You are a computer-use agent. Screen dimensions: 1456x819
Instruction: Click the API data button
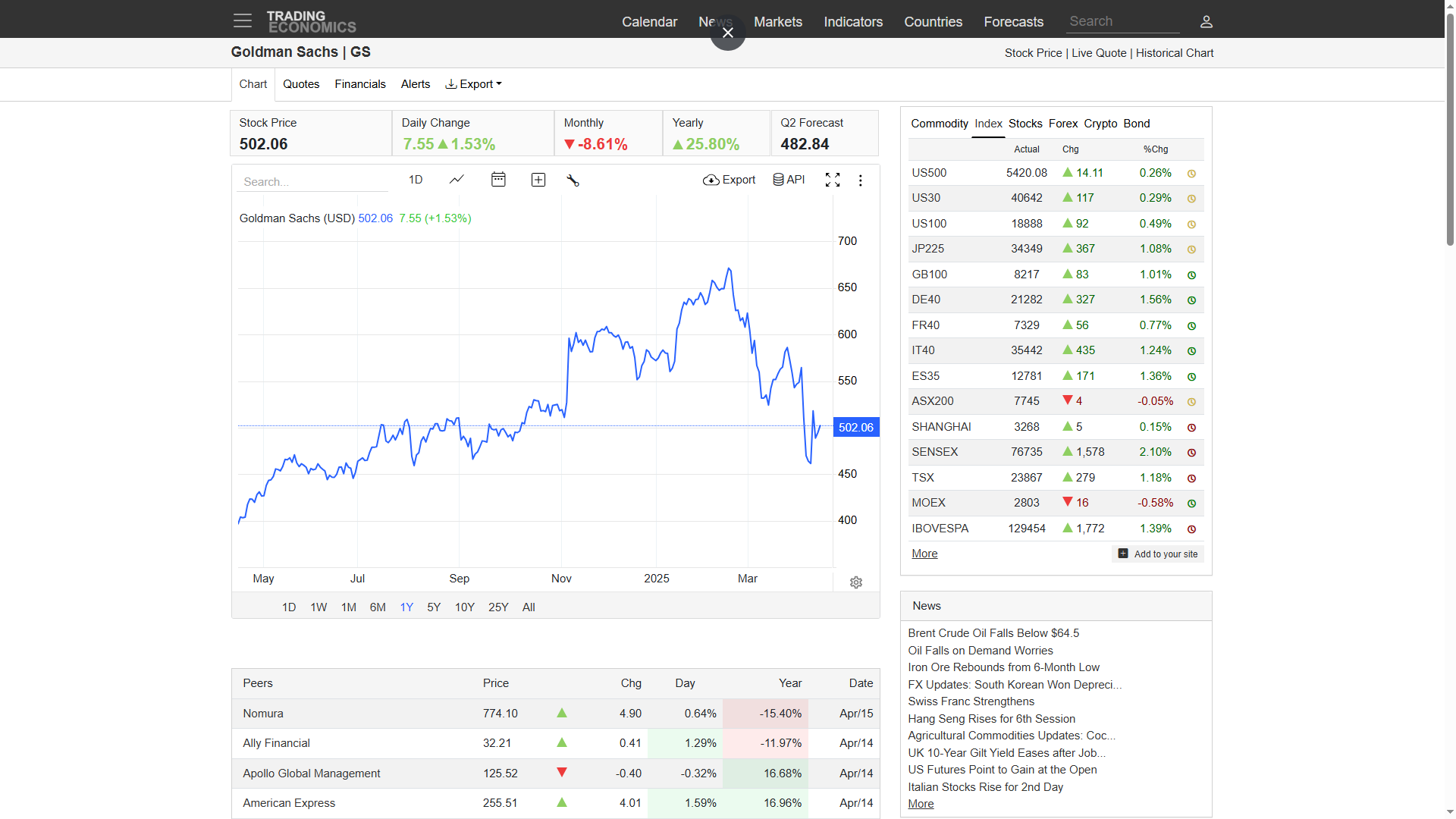(x=789, y=180)
